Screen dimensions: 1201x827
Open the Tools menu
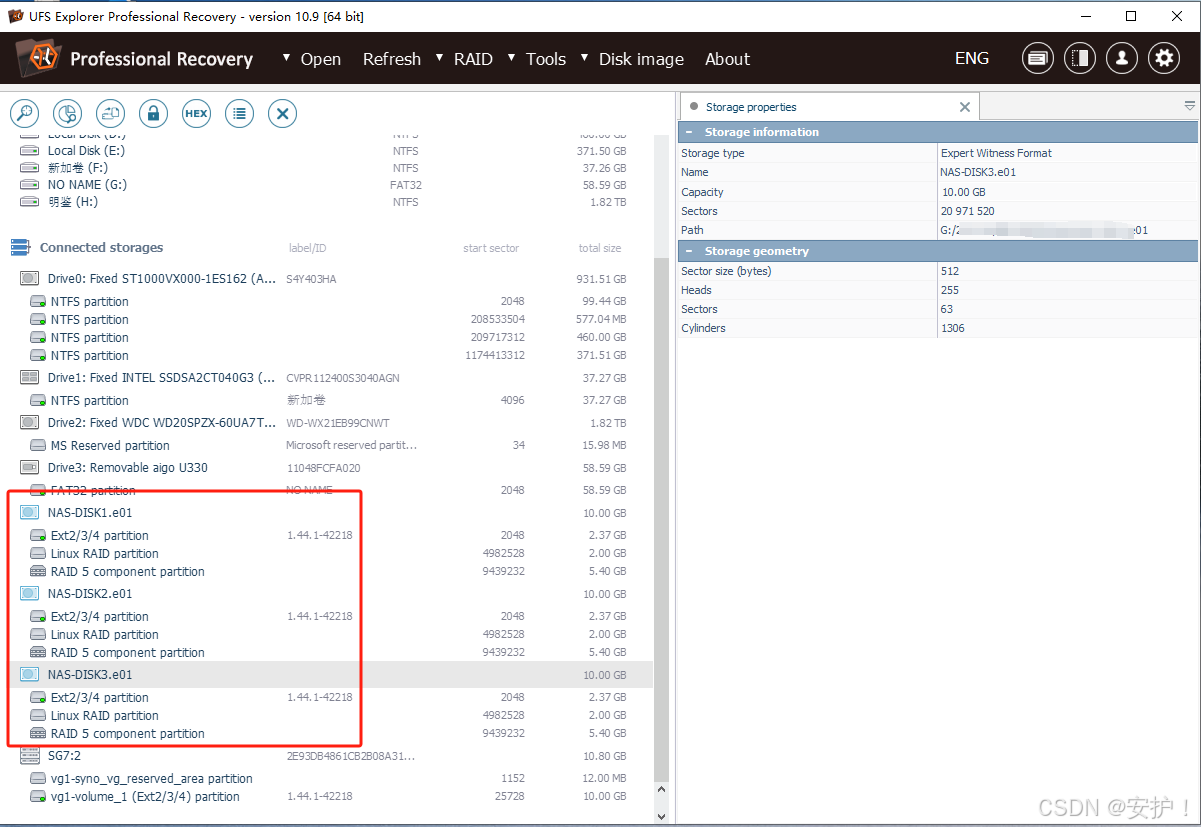(546, 59)
